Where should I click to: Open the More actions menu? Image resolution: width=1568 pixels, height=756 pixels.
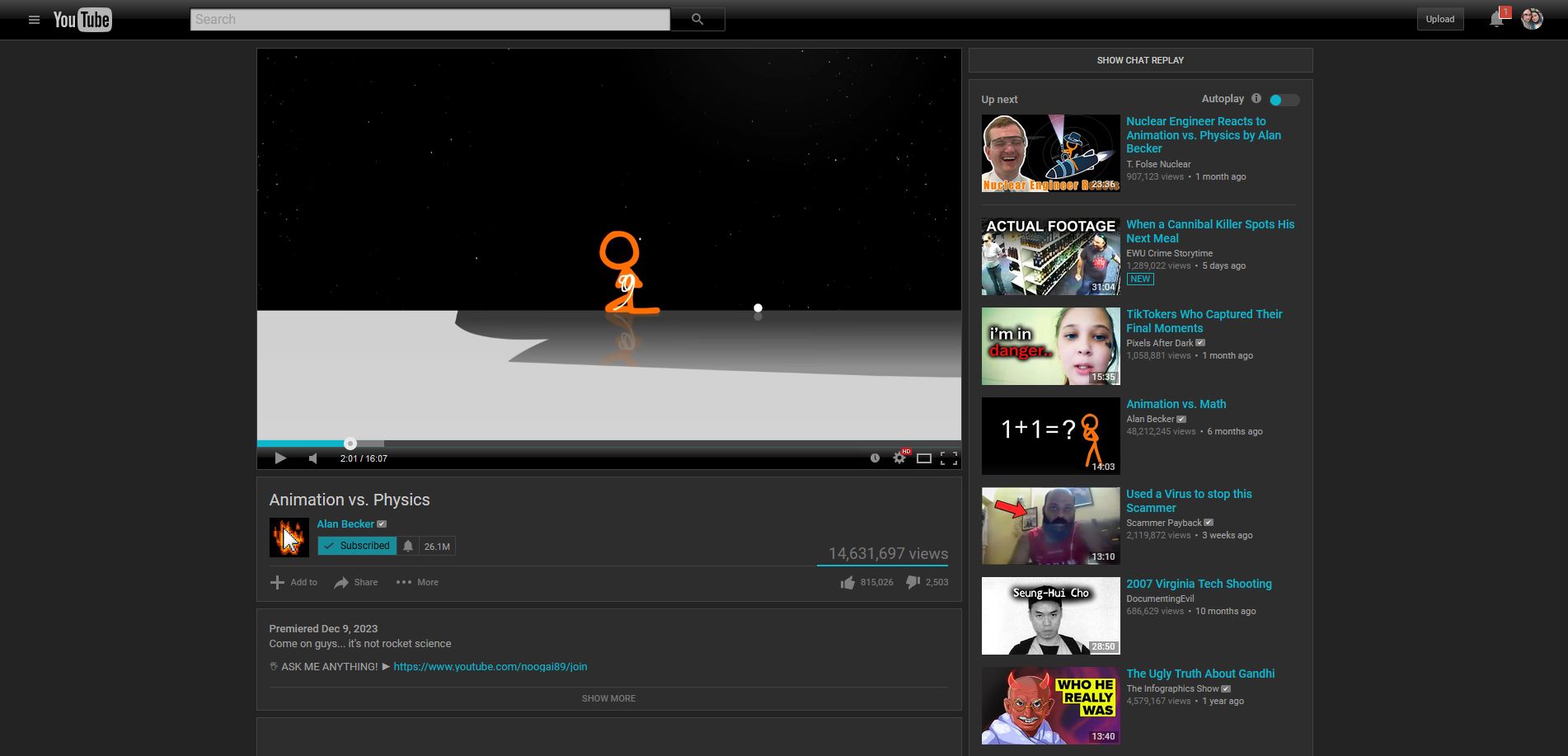point(417,582)
